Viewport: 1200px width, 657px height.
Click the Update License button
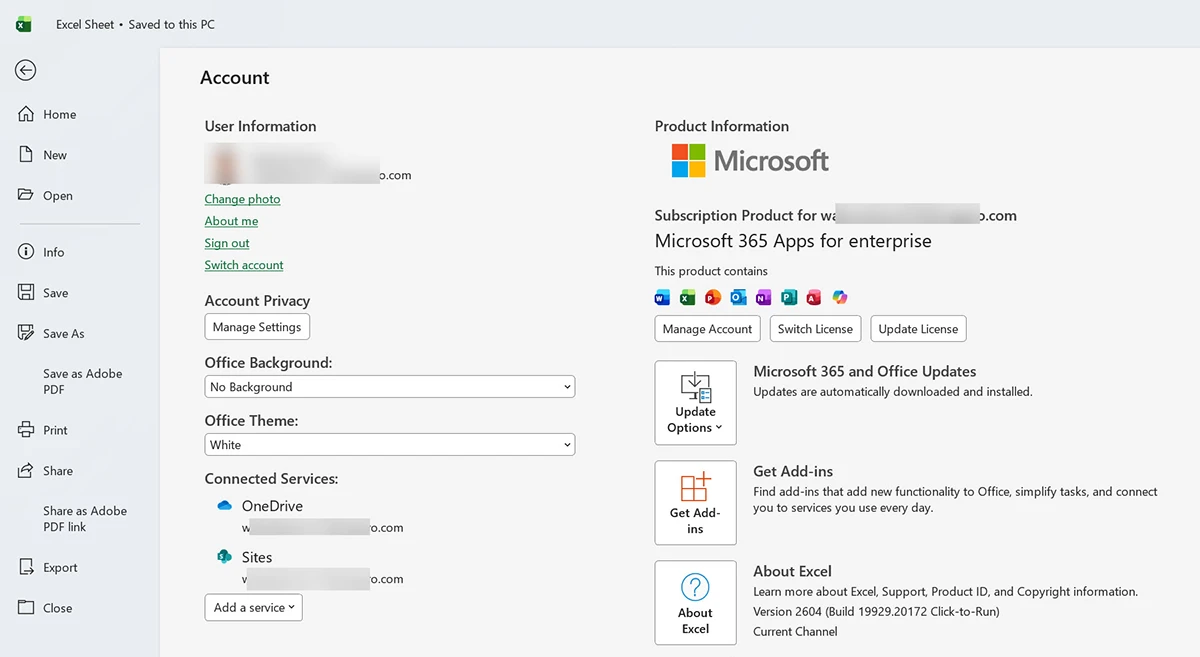[918, 329]
